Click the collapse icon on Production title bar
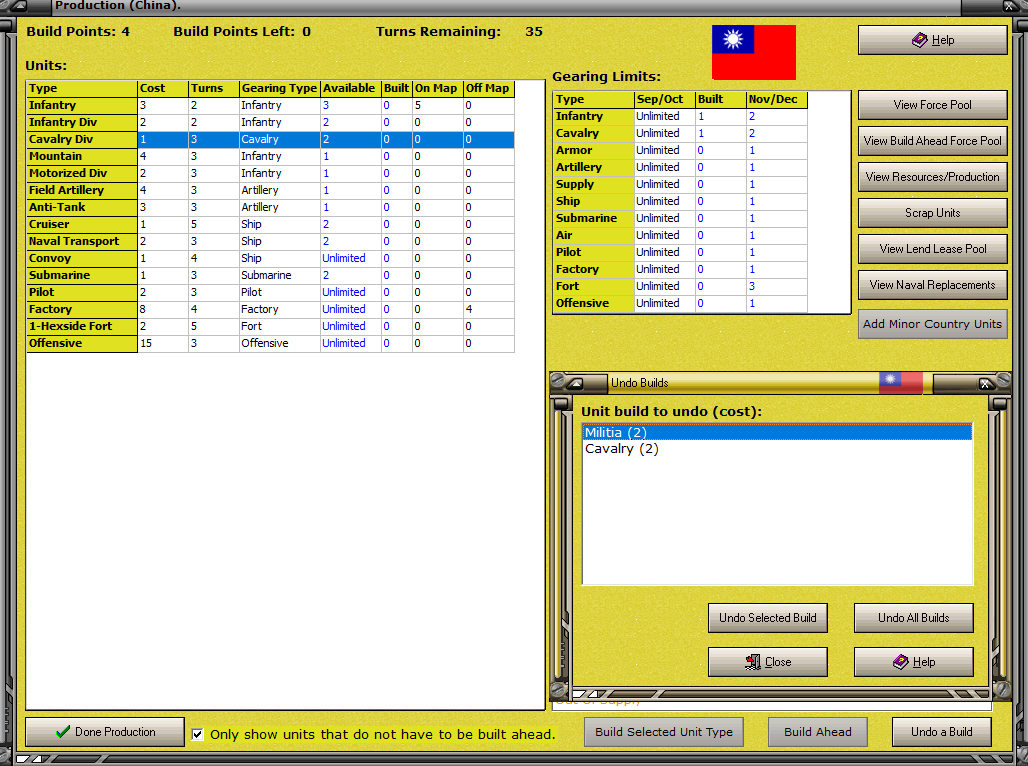The height and width of the screenshot is (766, 1028). (x=18, y=6)
